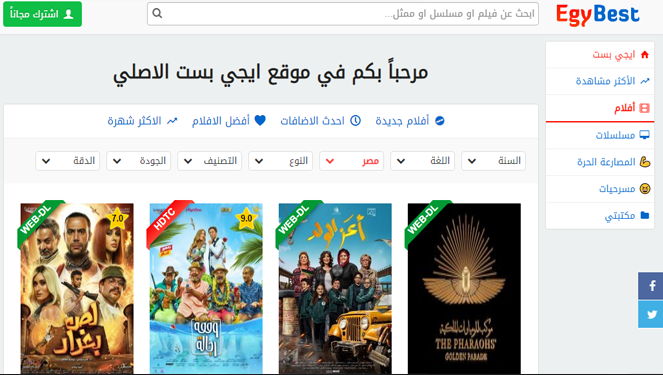The height and width of the screenshot is (375, 663).
Task: Click the heart icon beside أفضل الافلام
Action: 260,121
